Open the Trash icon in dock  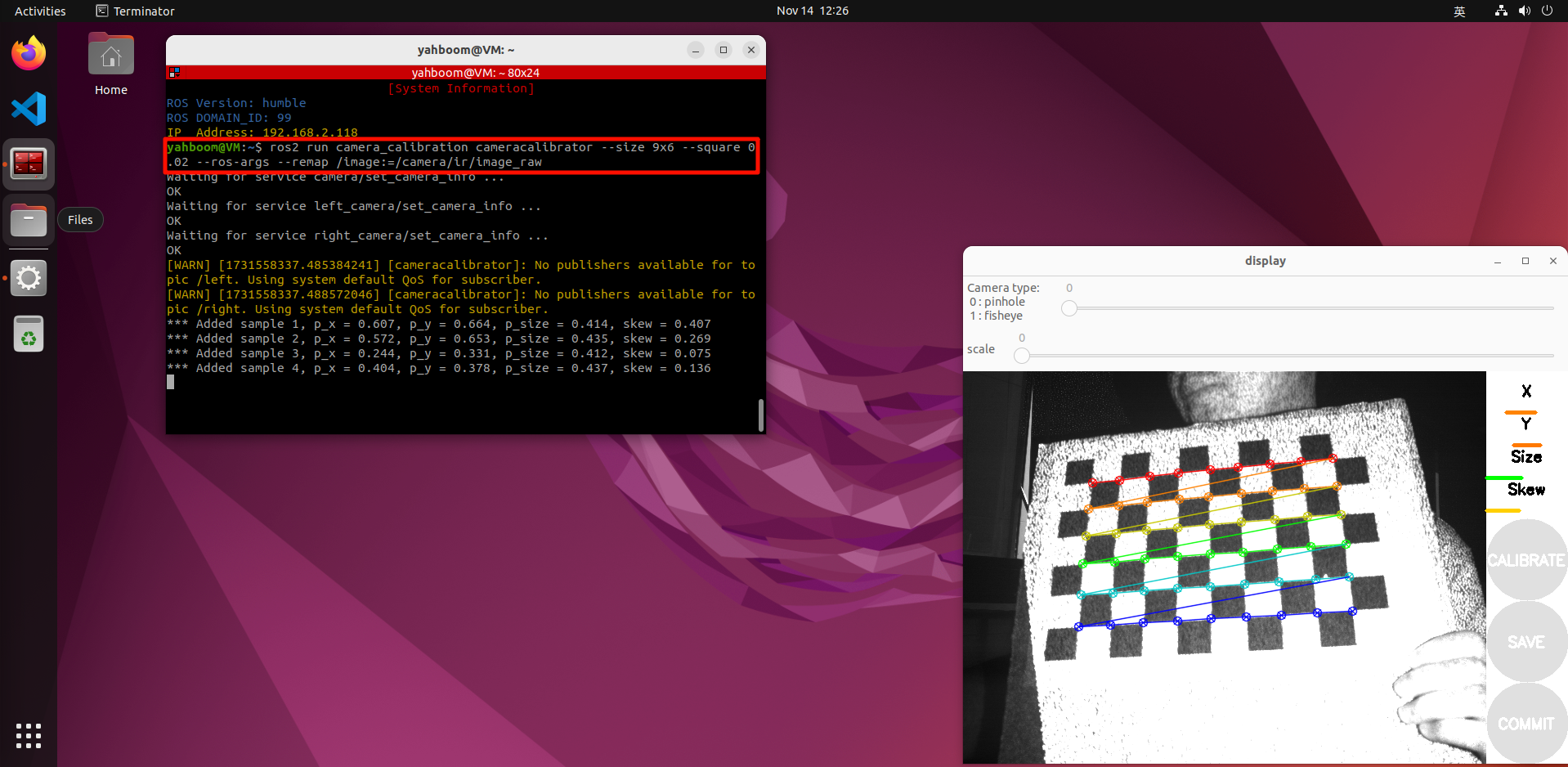[29, 334]
